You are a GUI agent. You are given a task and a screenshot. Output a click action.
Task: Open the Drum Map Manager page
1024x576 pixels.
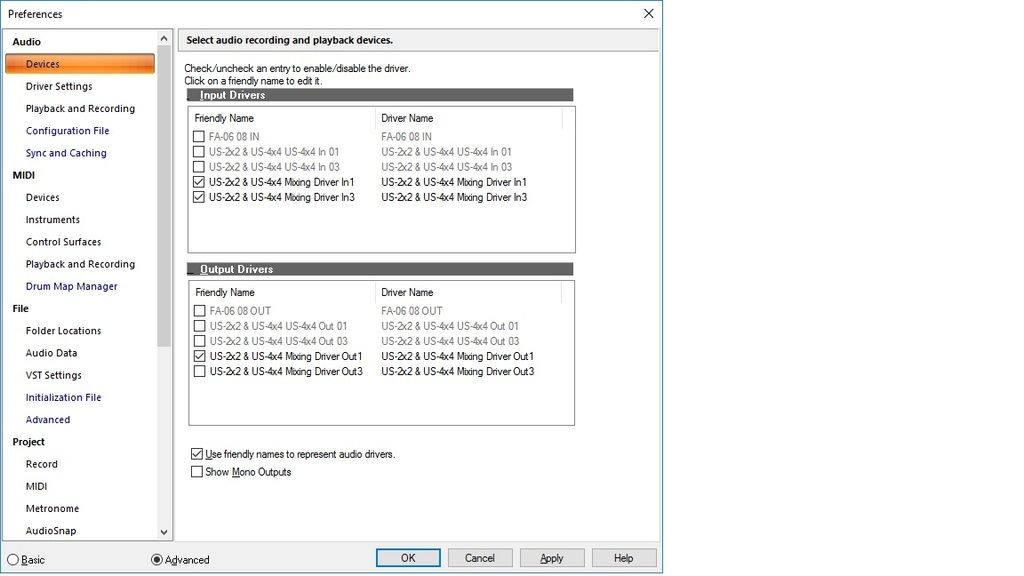(71, 287)
